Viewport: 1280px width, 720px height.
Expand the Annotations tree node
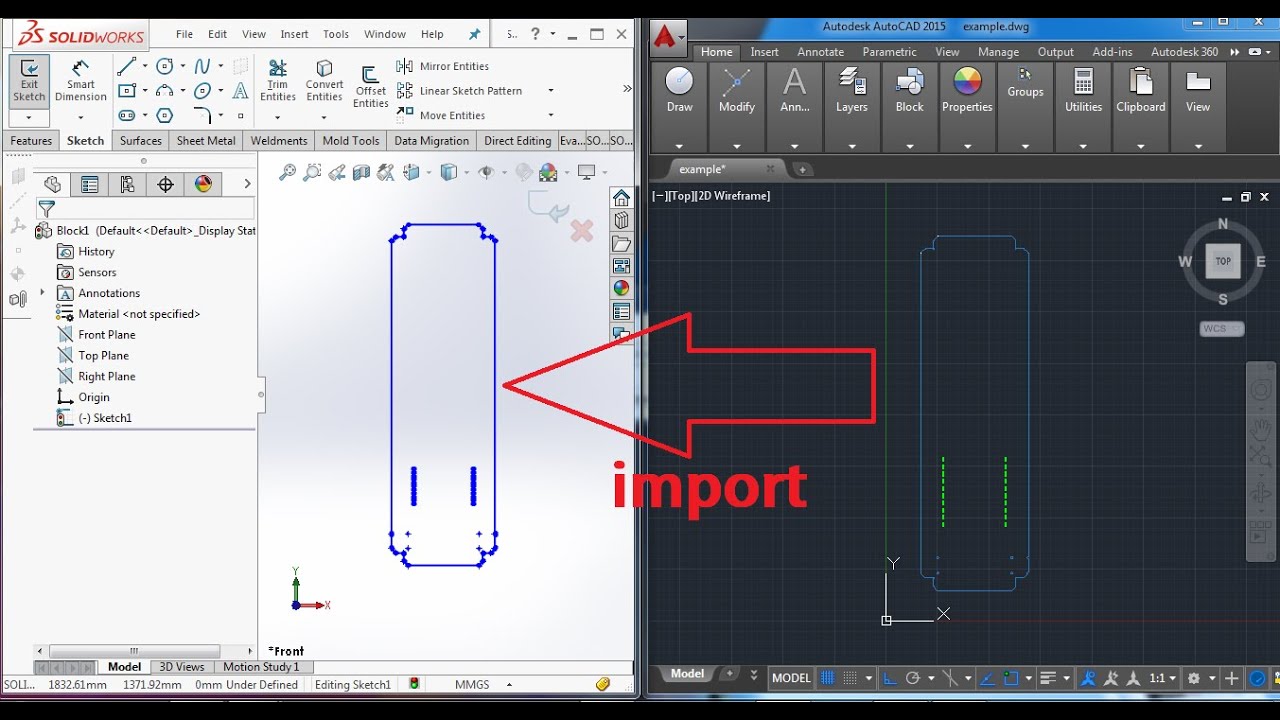(42, 293)
